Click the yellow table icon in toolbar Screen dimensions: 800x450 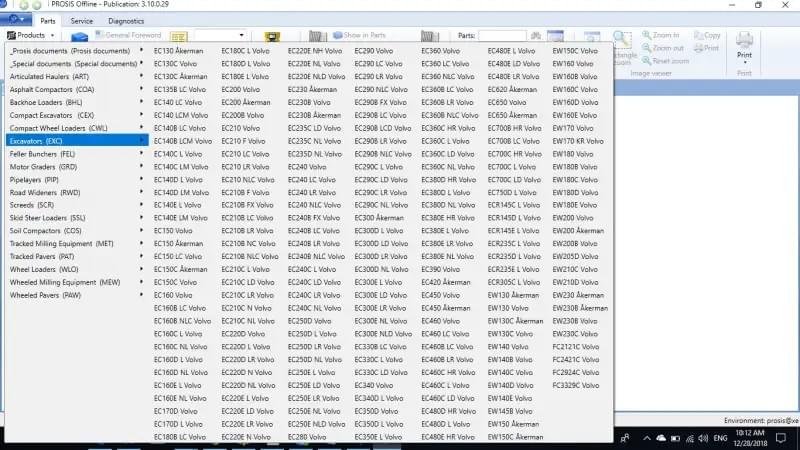[178, 36]
